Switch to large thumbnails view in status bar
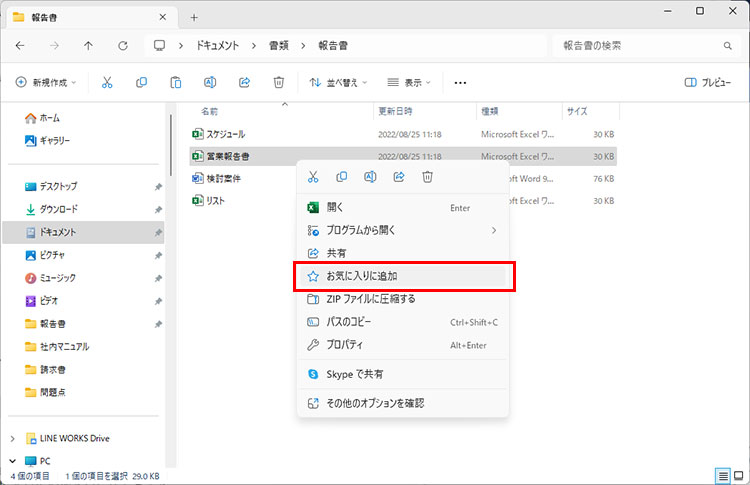Viewport: 750px width, 485px height. coord(737,475)
